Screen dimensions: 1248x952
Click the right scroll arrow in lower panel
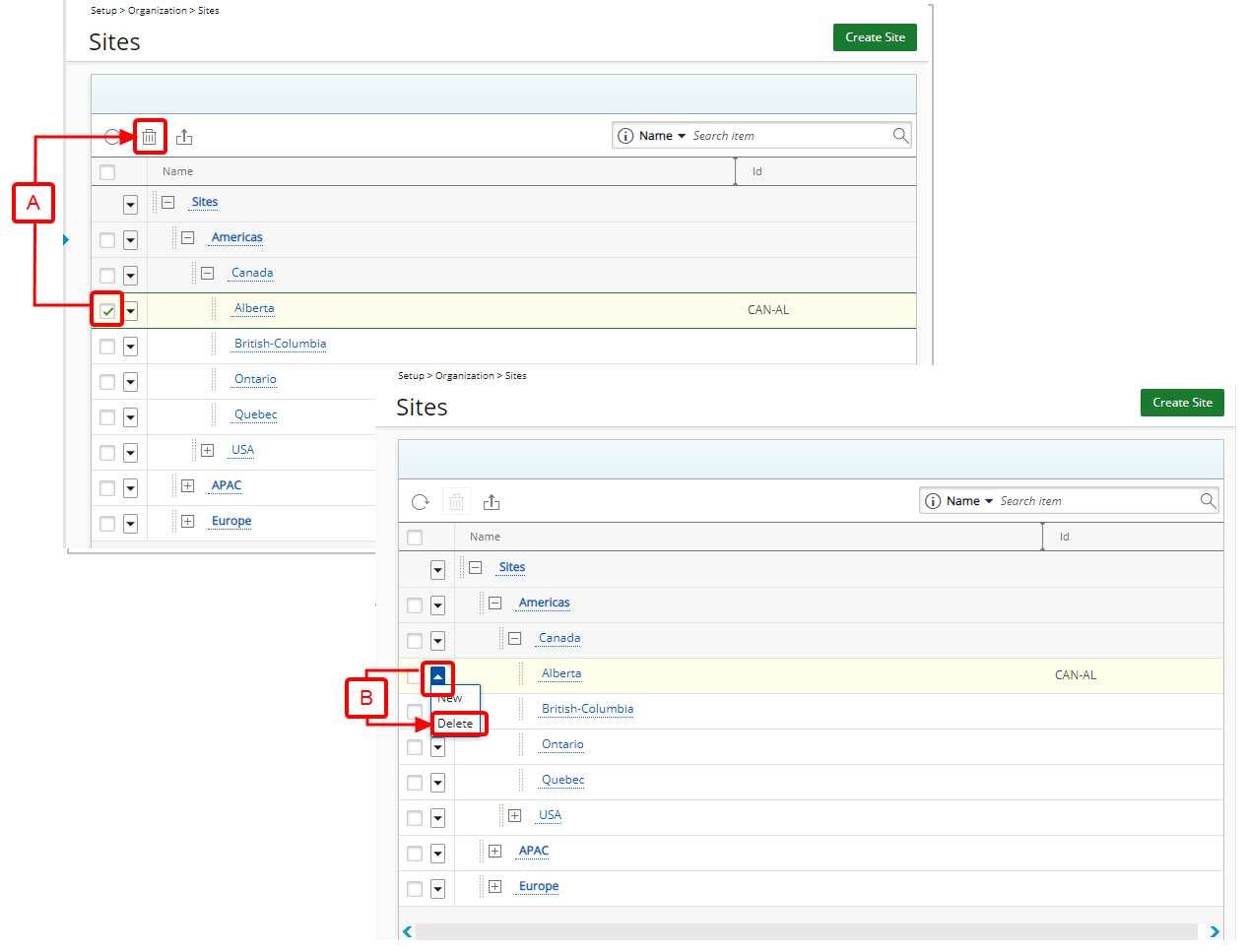pos(1215,931)
